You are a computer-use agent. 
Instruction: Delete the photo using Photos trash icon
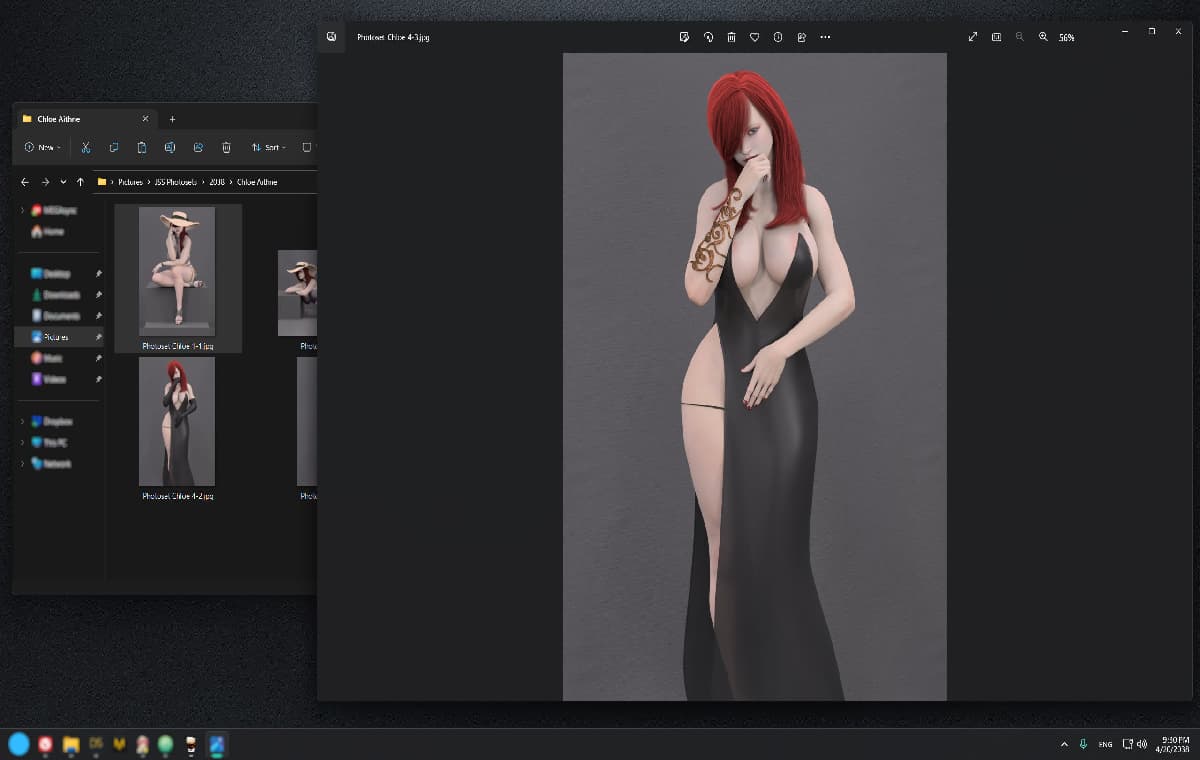731,37
